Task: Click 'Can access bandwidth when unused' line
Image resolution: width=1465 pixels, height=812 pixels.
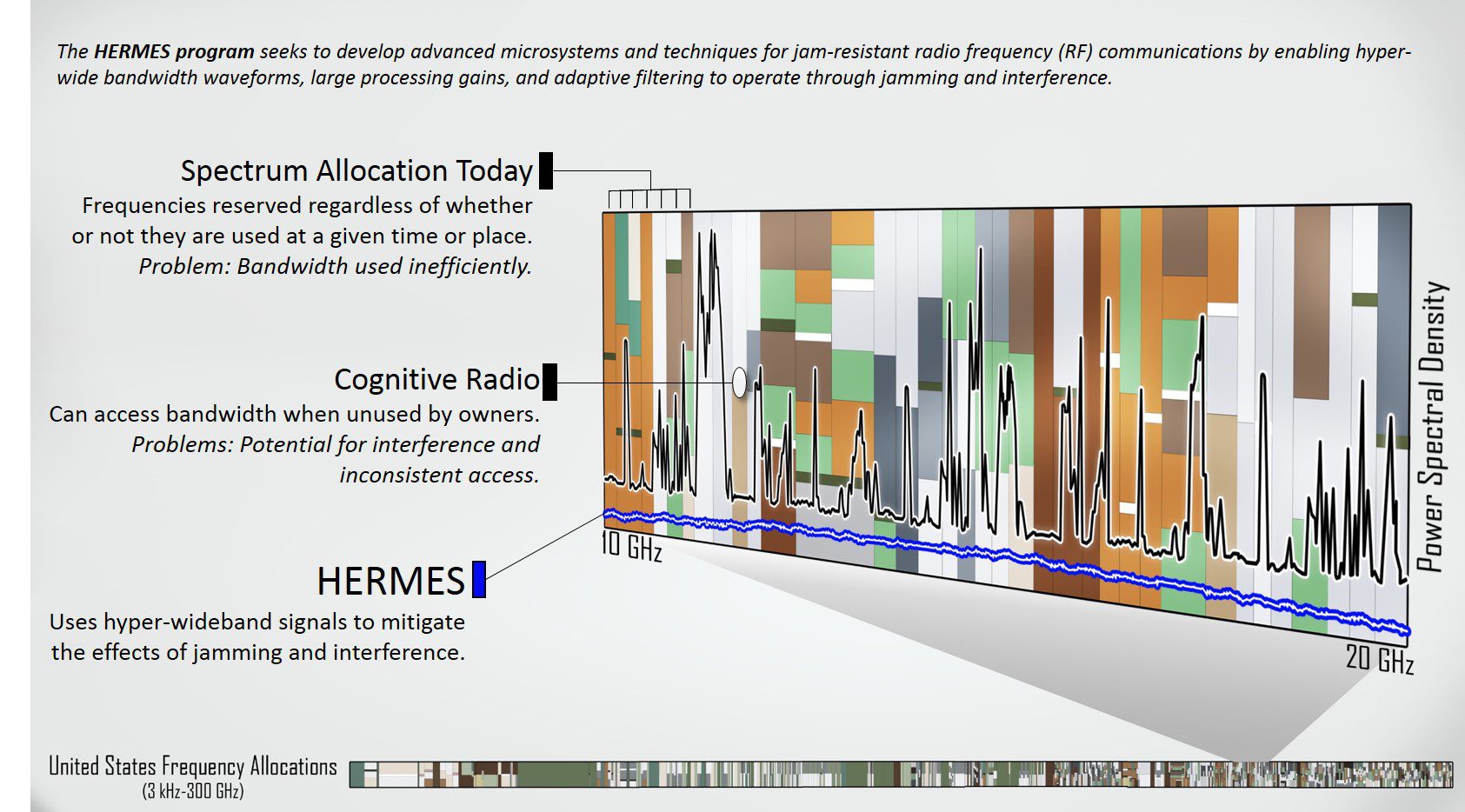Action: [294, 414]
